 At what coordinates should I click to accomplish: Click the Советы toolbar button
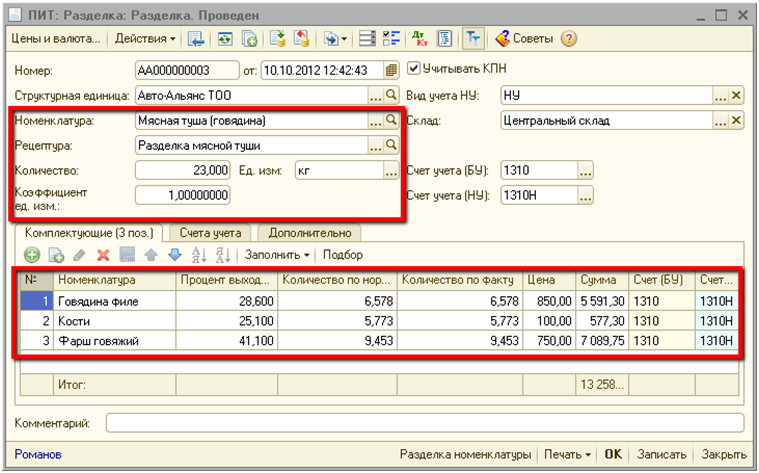(526, 39)
